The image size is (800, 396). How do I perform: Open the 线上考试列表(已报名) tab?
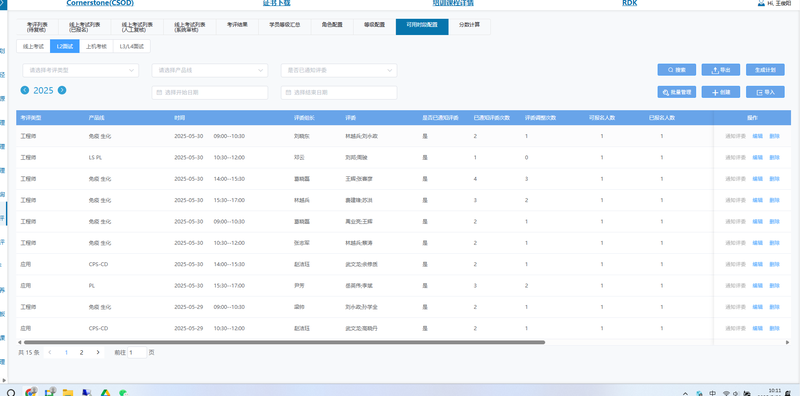point(85,27)
